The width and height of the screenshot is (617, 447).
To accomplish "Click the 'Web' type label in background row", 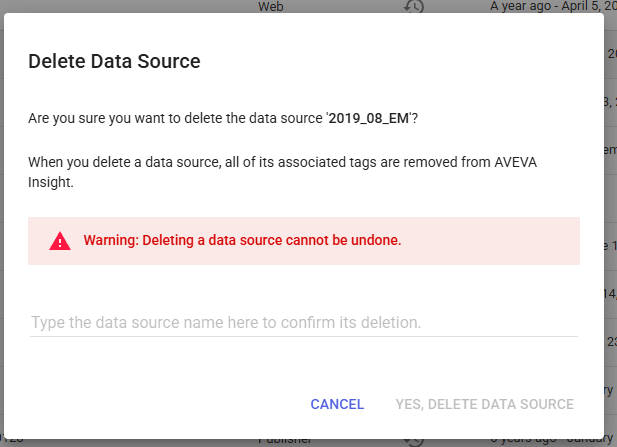I will [271, 6].
